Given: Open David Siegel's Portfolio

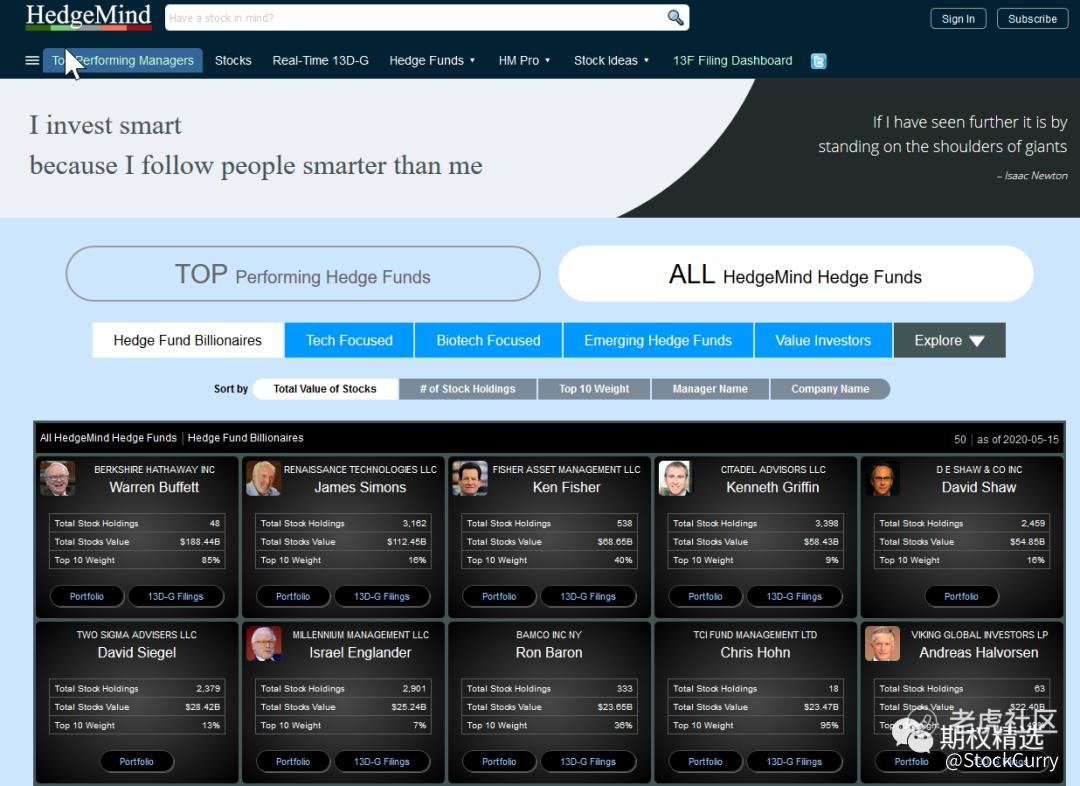Looking at the screenshot, I should pos(136,762).
